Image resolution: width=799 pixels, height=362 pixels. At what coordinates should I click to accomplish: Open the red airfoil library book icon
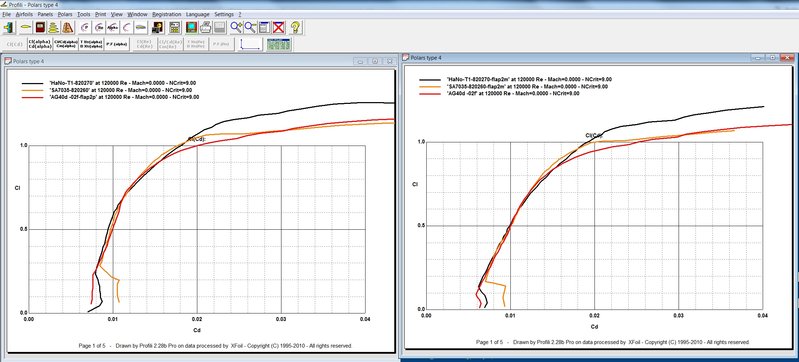click(x=40, y=27)
